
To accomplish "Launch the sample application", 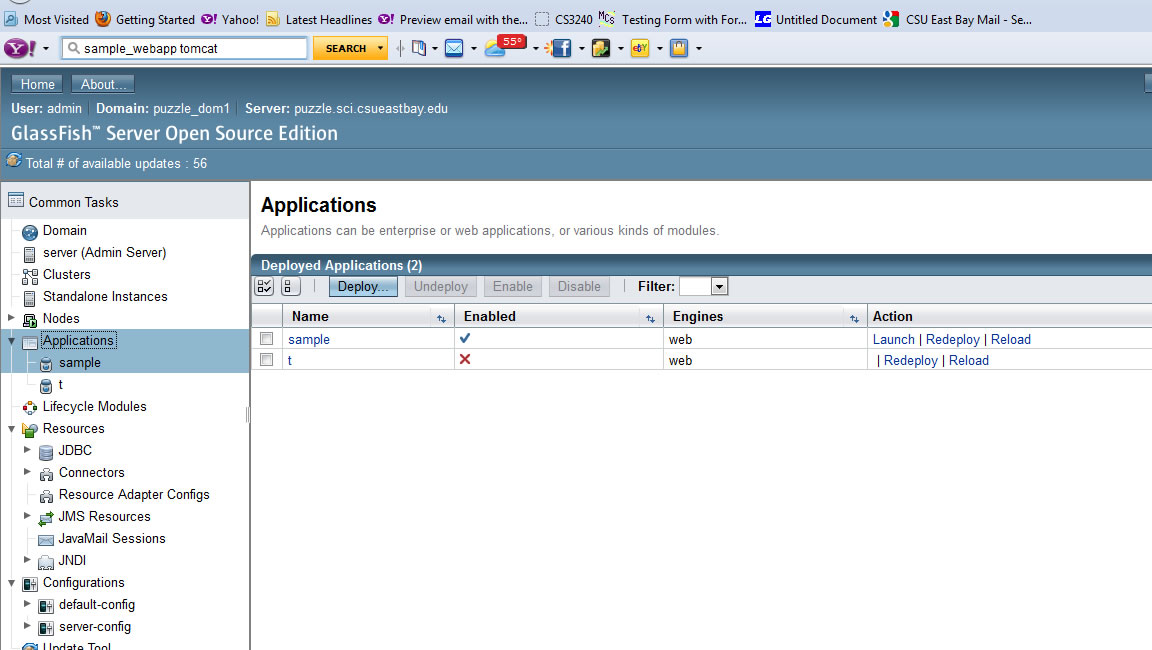I will tap(893, 339).
